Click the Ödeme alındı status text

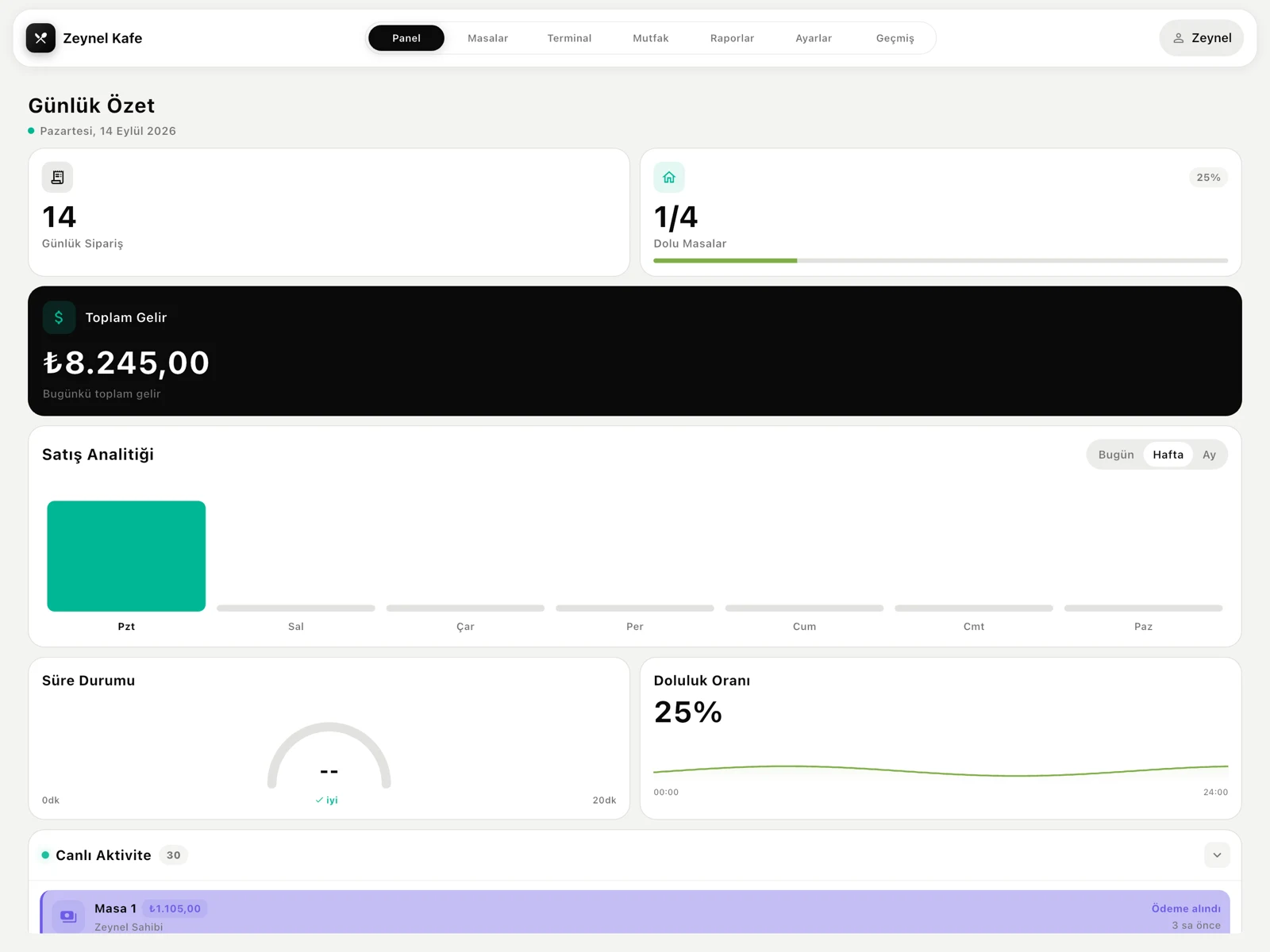pos(1186,909)
